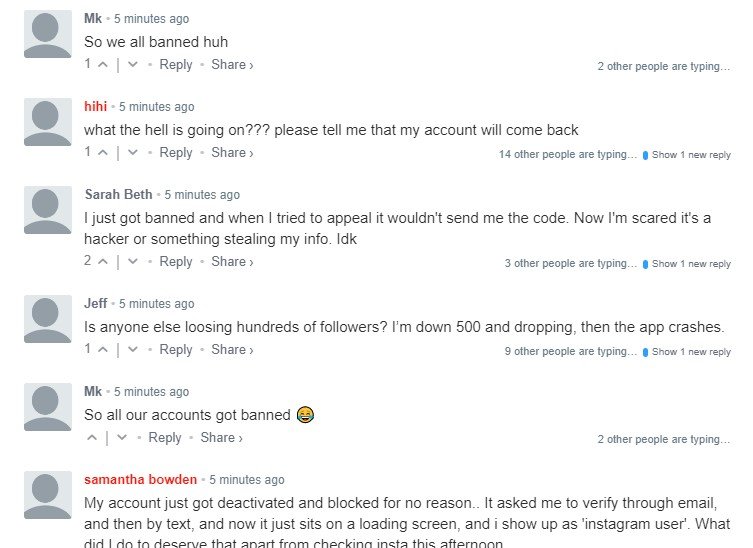
Task: Downvote Jeff's comment about losing followers
Action: pos(132,350)
